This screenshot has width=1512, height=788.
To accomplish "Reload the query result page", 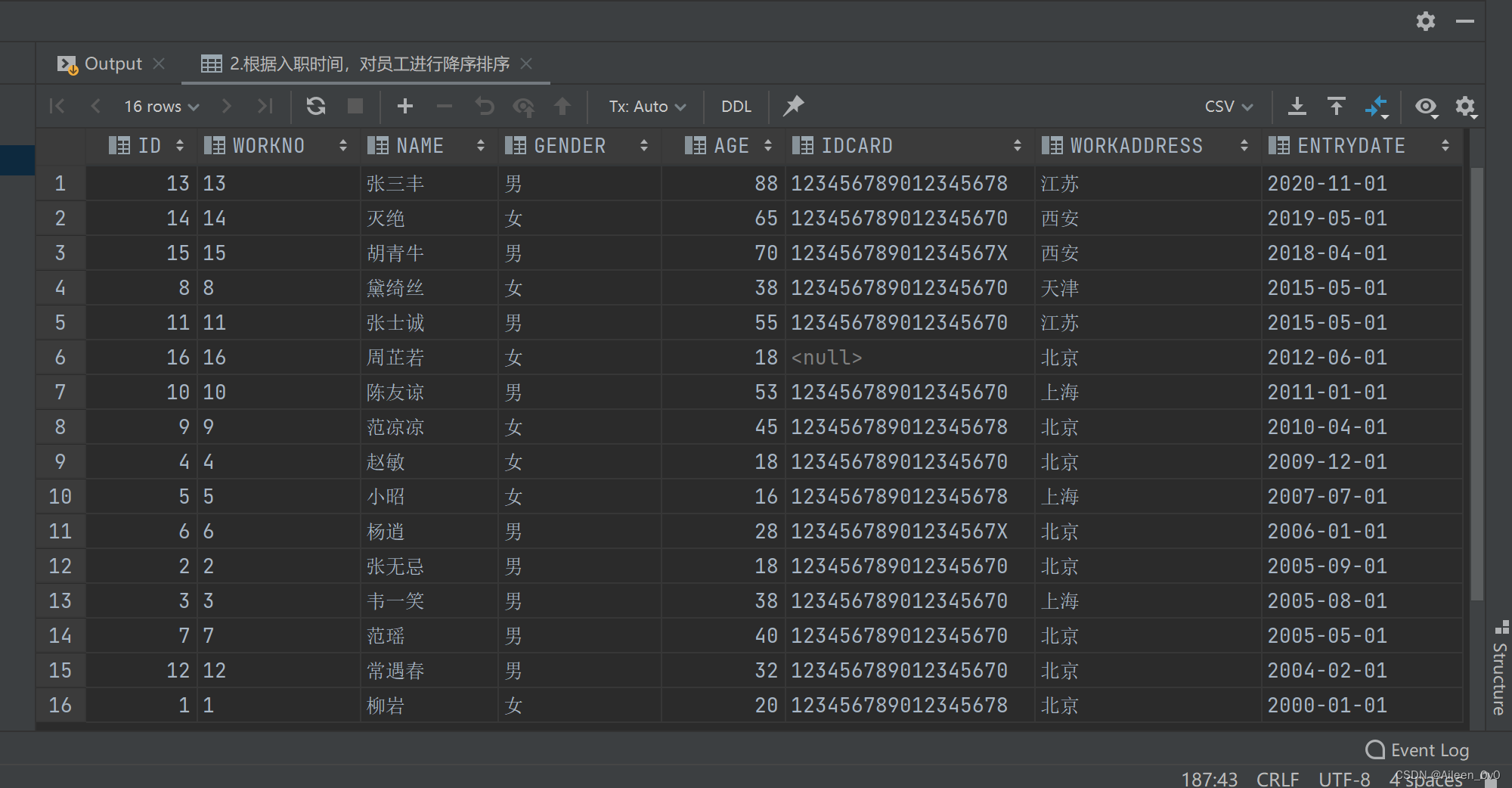I will [316, 106].
